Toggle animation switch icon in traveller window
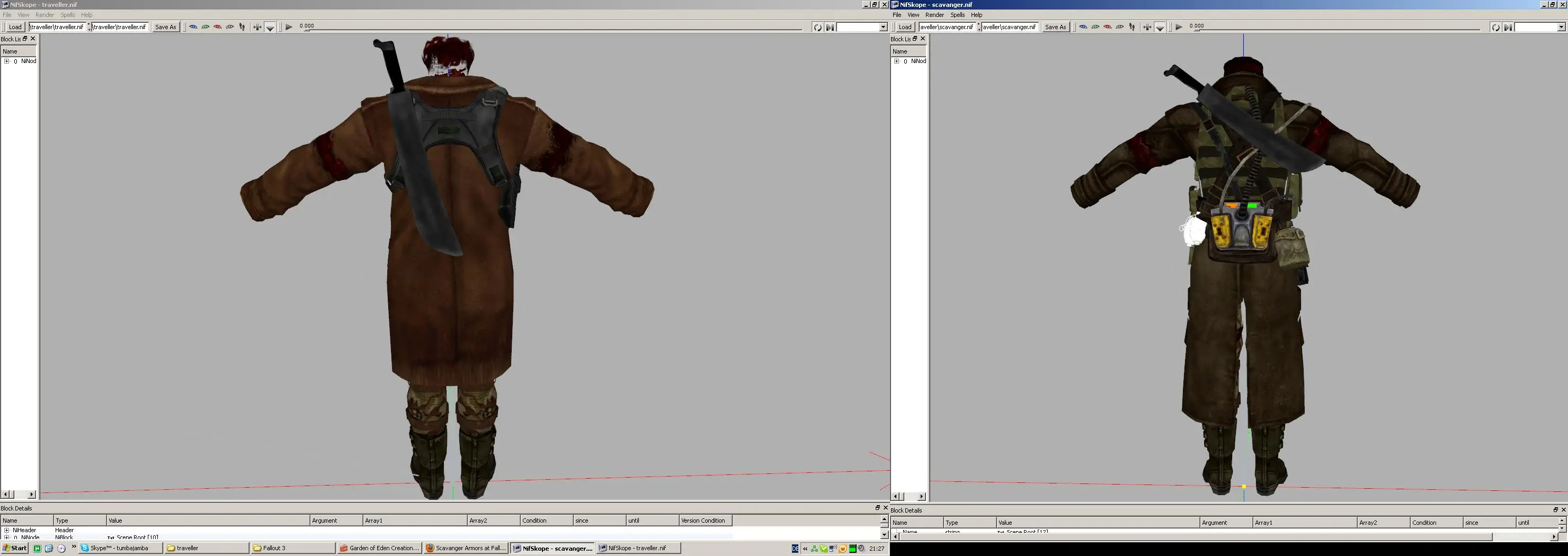Screen dimensions: 1568x556 830,27
